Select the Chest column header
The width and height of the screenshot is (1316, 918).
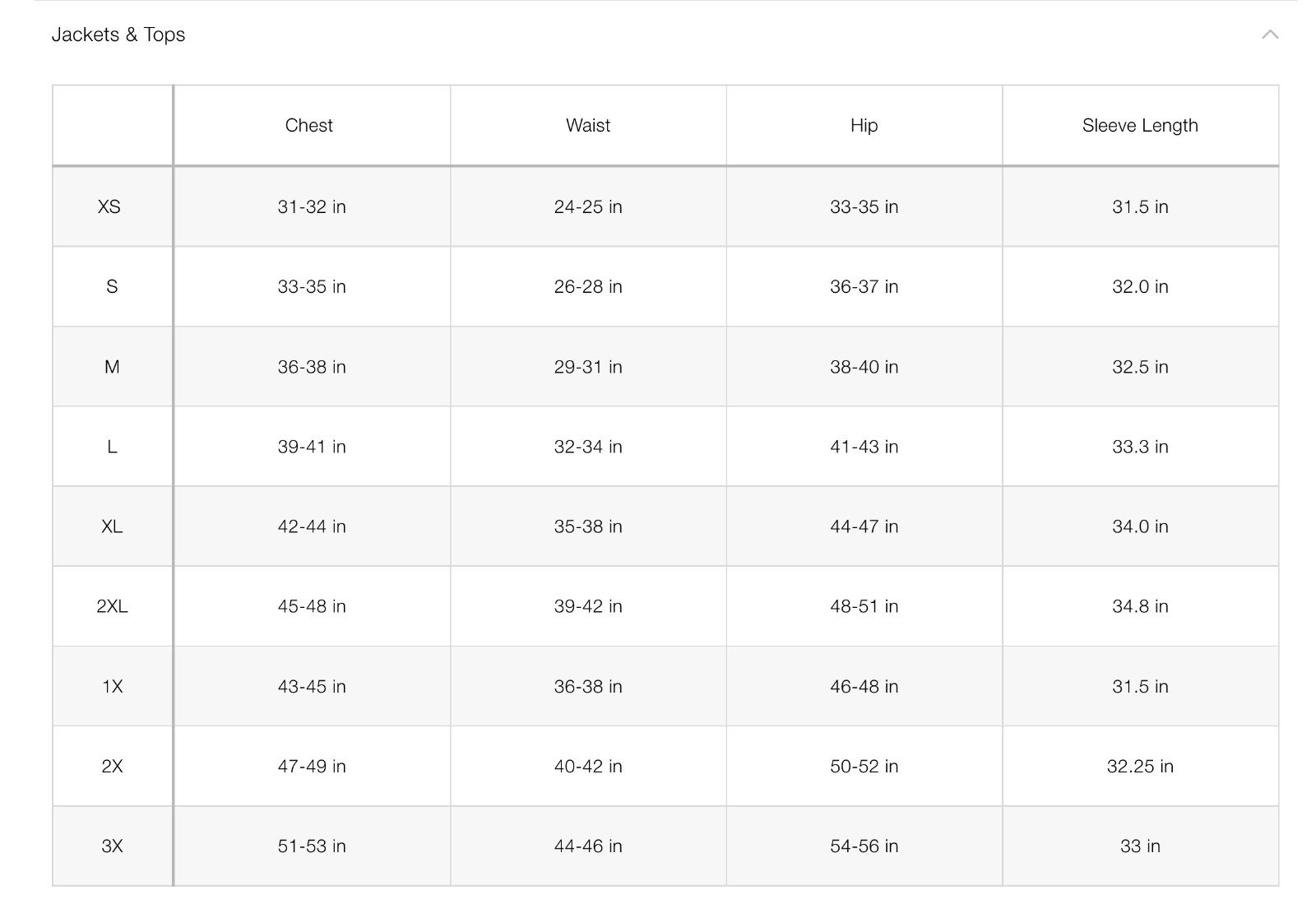coord(309,126)
